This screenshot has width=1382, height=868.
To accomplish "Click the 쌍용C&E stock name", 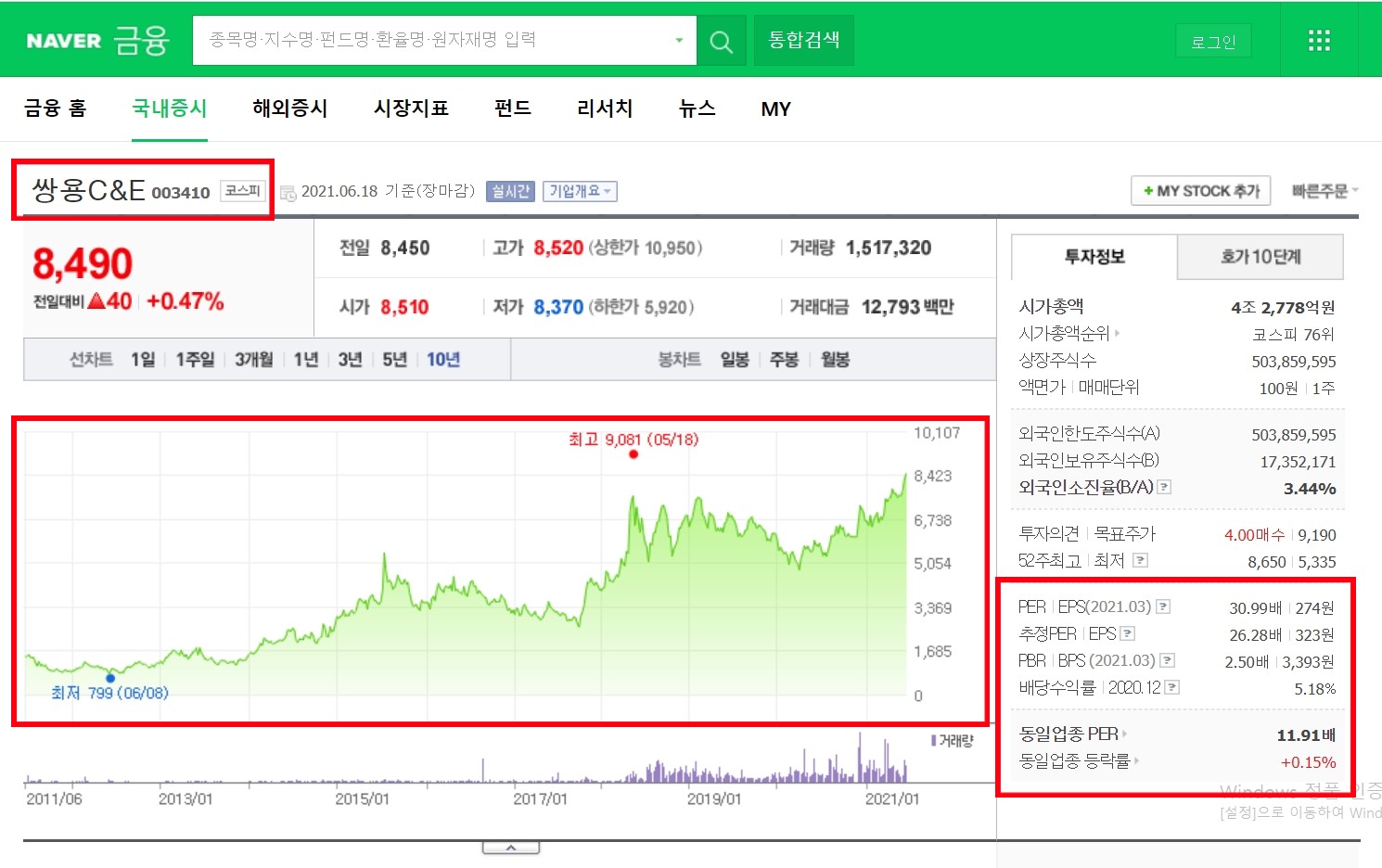I will tap(88, 190).
